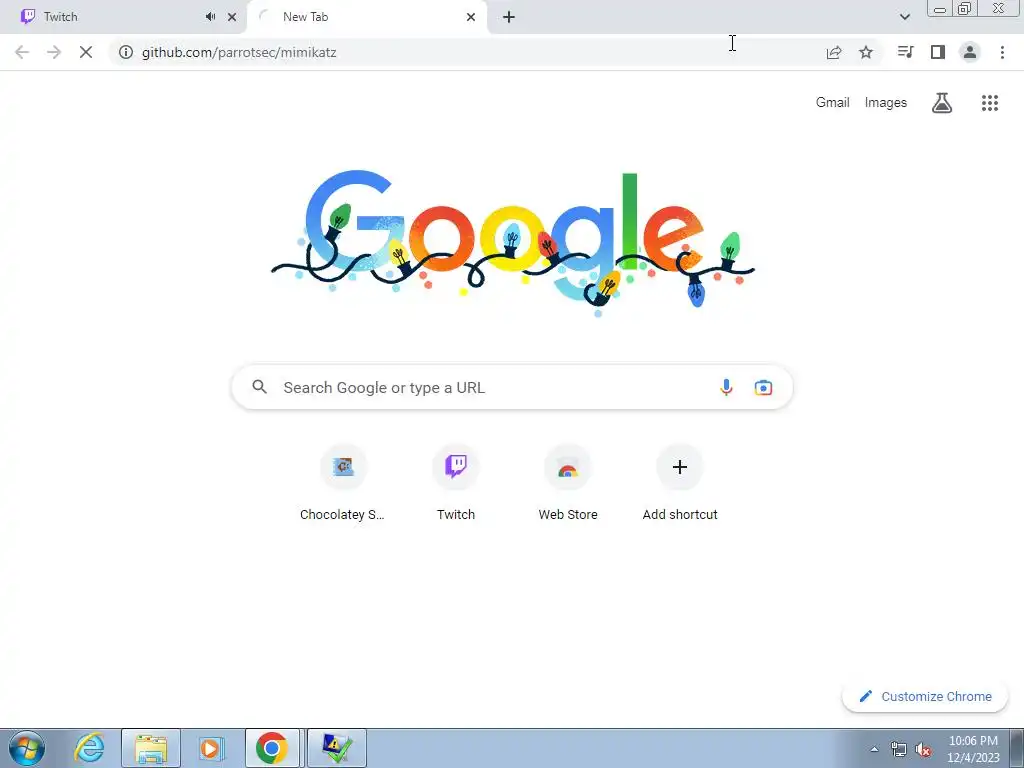The height and width of the screenshot is (768, 1024).
Task: Show hidden tray icons arrow
Action: coord(874,749)
